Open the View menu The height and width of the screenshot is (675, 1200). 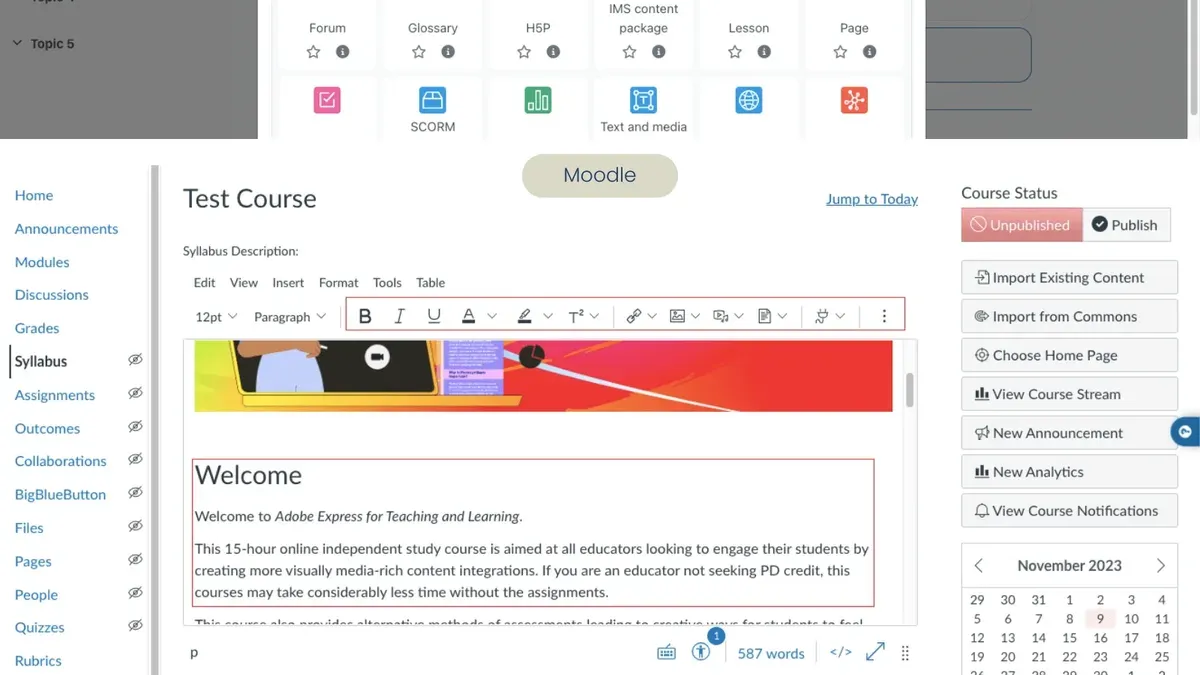[244, 283]
